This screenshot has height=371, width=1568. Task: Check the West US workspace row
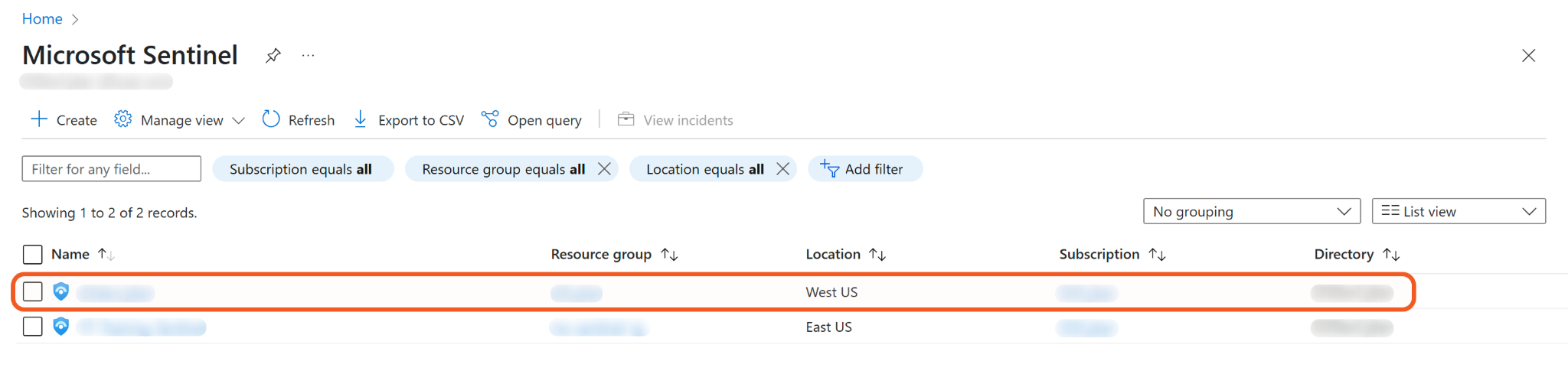(33, 291)
